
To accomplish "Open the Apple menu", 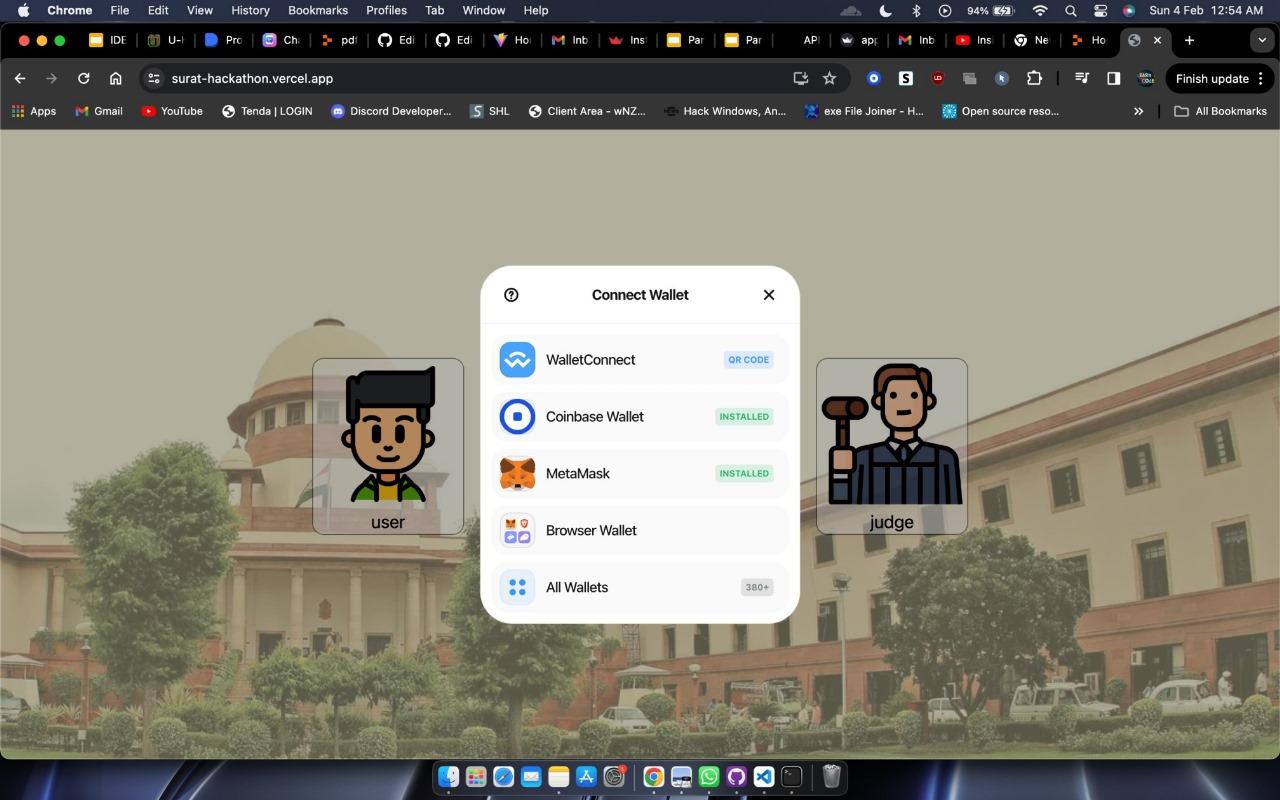I will [x=23, y=10].
